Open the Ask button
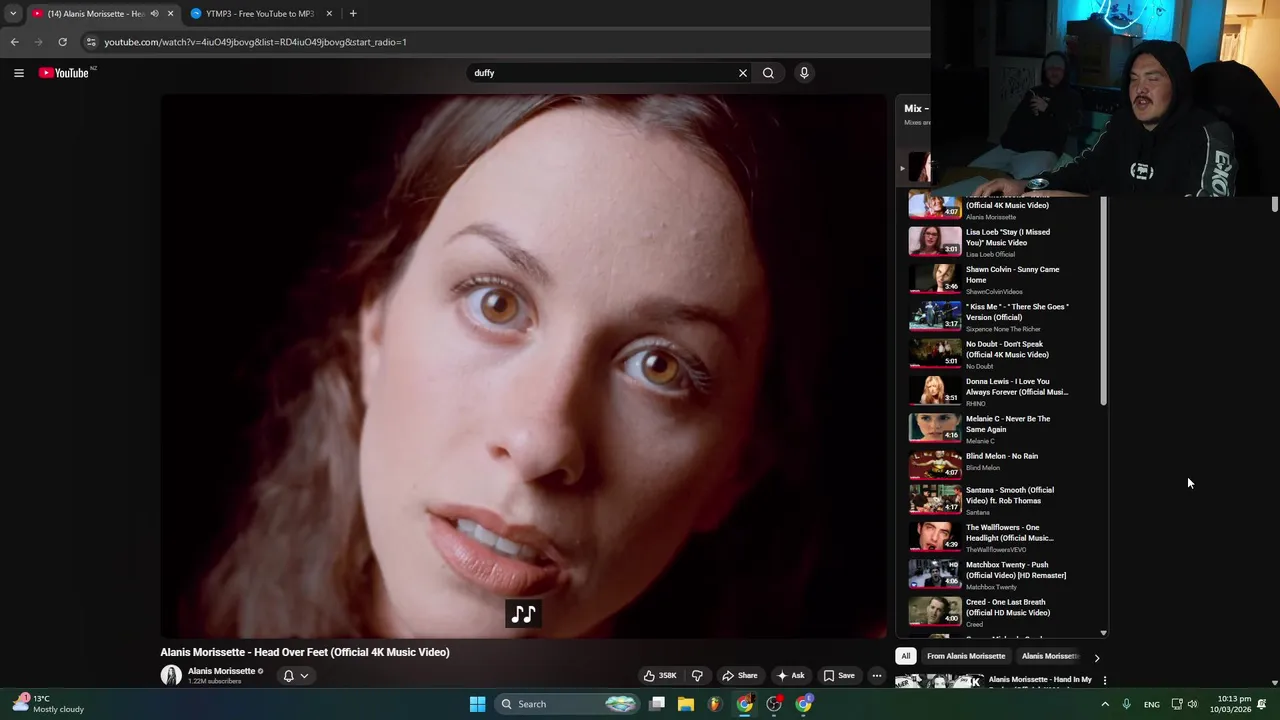1280x720 pixels. (790, 676)
